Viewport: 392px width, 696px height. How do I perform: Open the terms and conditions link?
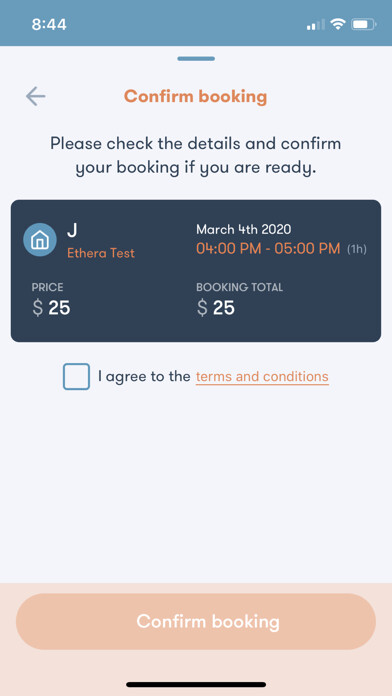click(262, 377)
